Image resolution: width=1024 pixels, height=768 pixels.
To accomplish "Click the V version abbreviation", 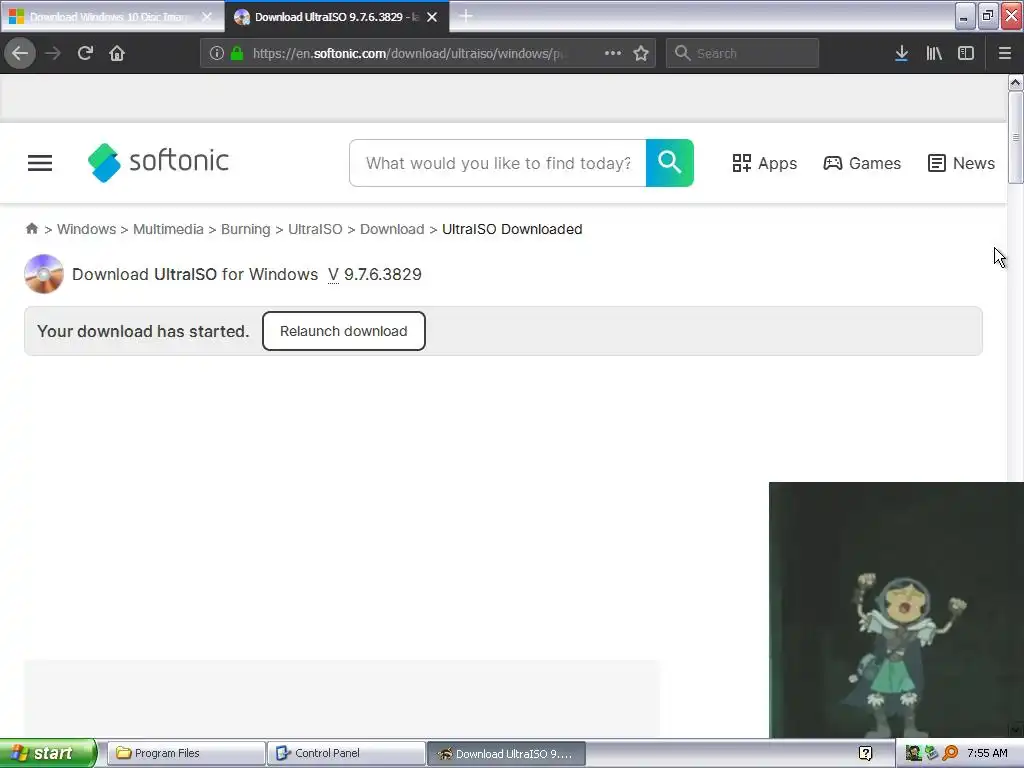I will pyautogui.click(x=333, y=274).
